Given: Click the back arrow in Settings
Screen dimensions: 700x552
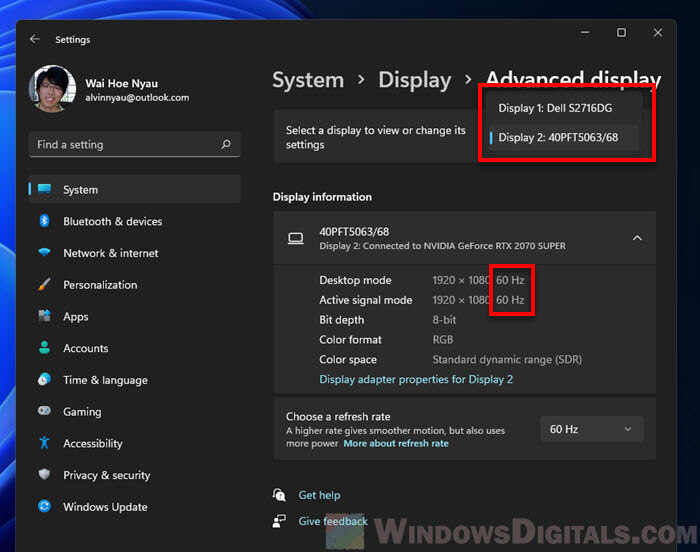Looking at the screenshot, I should (35, 39).
